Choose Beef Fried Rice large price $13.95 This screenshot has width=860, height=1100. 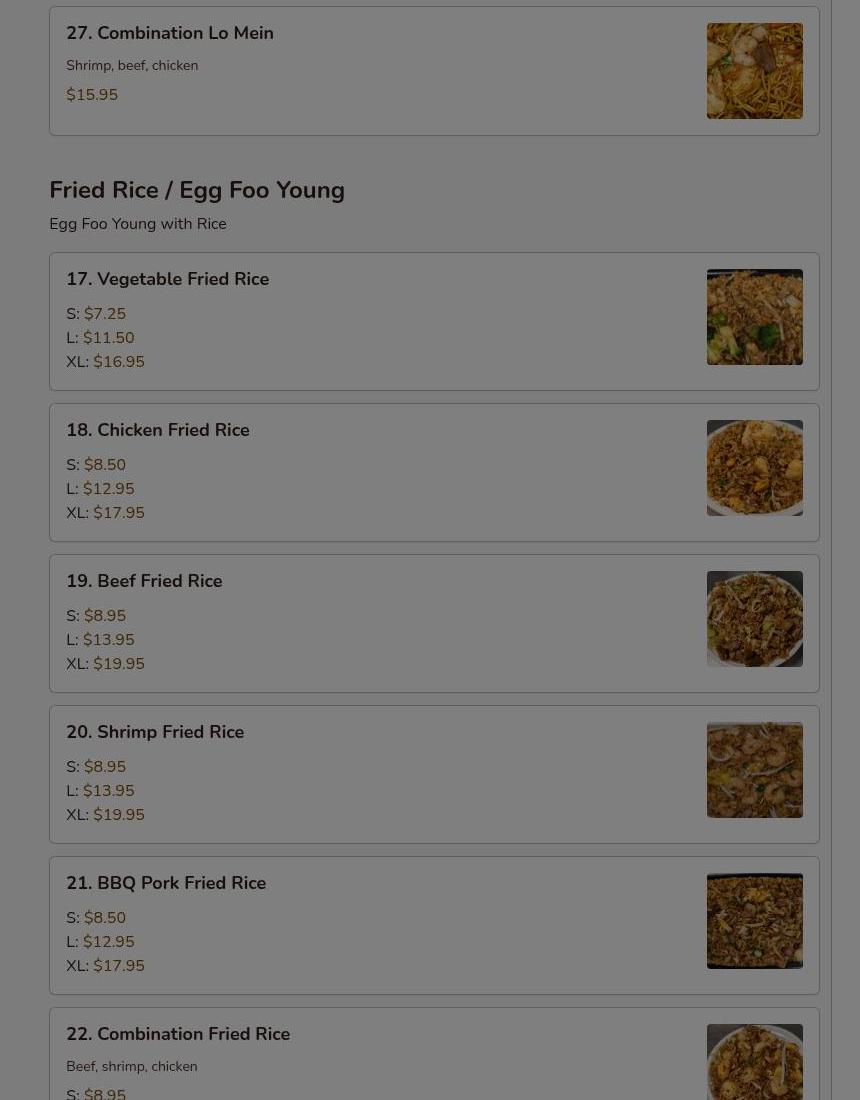click(108, 640)
